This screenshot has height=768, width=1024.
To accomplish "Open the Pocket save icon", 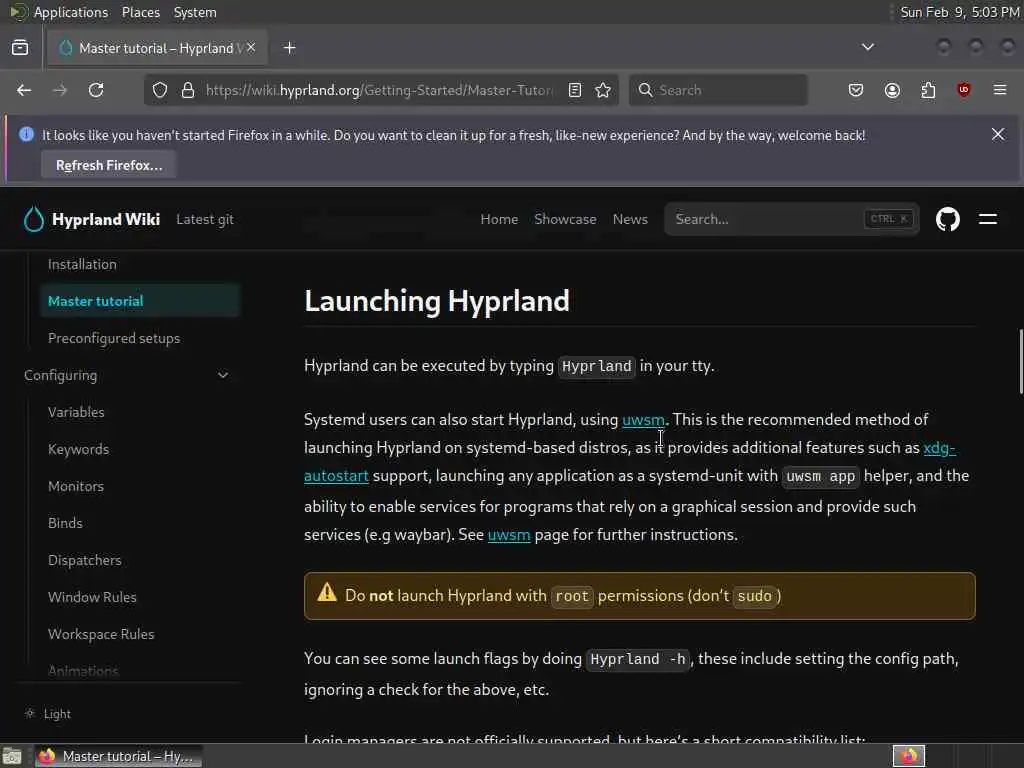I will click(856, 90).
